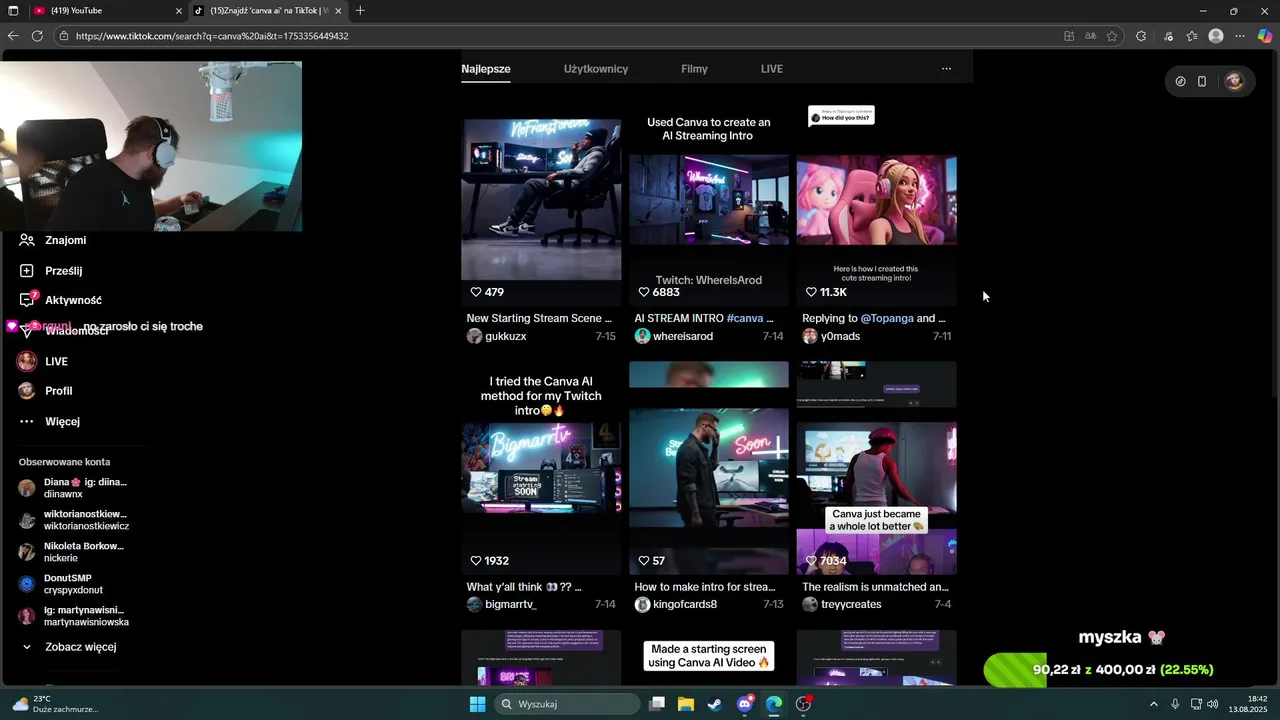The height and width of the screenshot is (720, 1280).
Task: Open Steam from the taskbar
Action: (715, 704)
